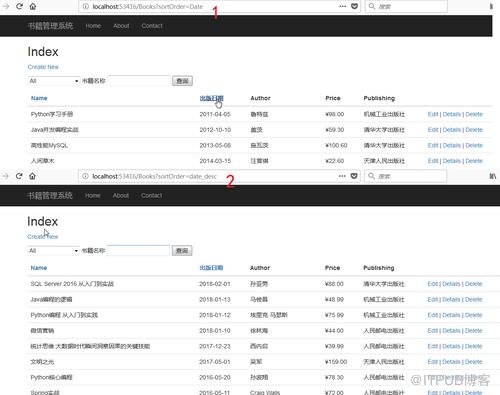Sort by 出版日期 in the date_desc window

(211, 268)
